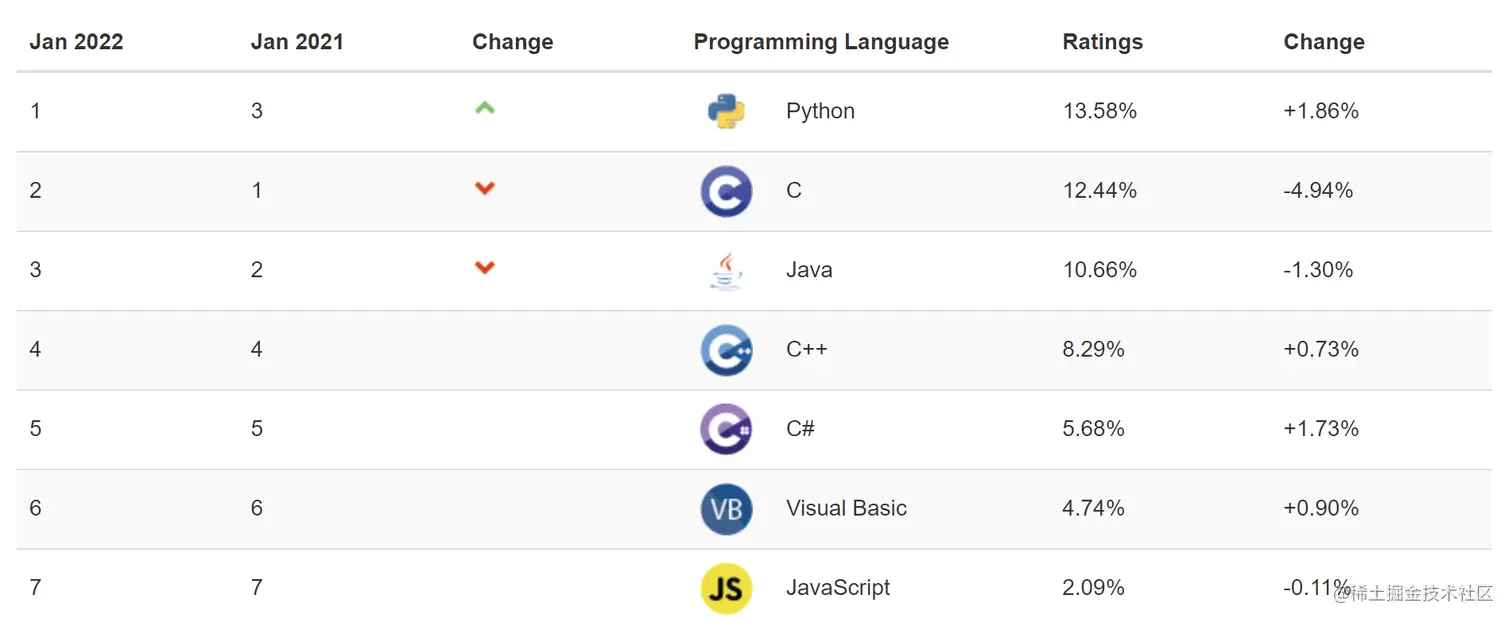
Task: Click the 13.58% rating for Python
Action: point(1099,111)
